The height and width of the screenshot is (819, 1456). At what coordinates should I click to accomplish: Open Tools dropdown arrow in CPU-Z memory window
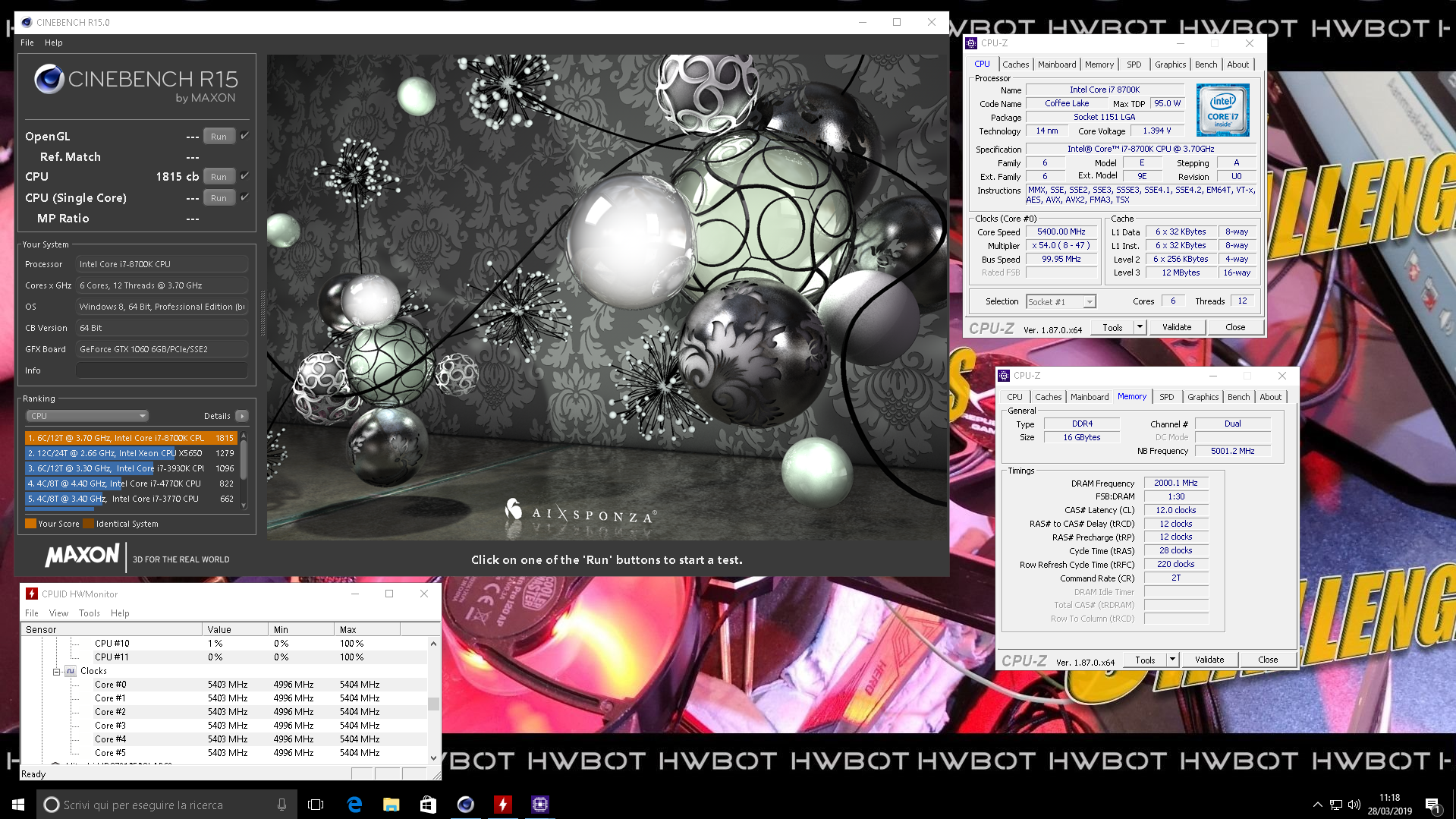(x=1172, y=660)
